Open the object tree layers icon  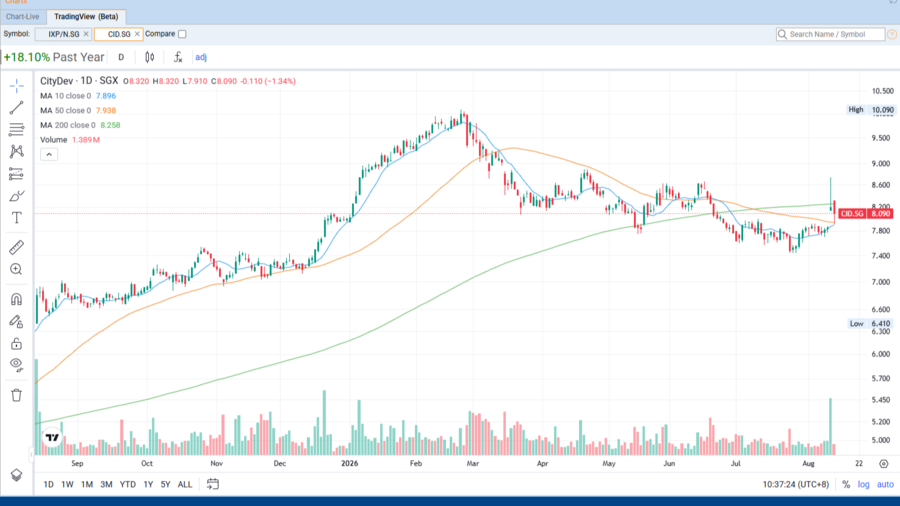click(x=16, y=476)
